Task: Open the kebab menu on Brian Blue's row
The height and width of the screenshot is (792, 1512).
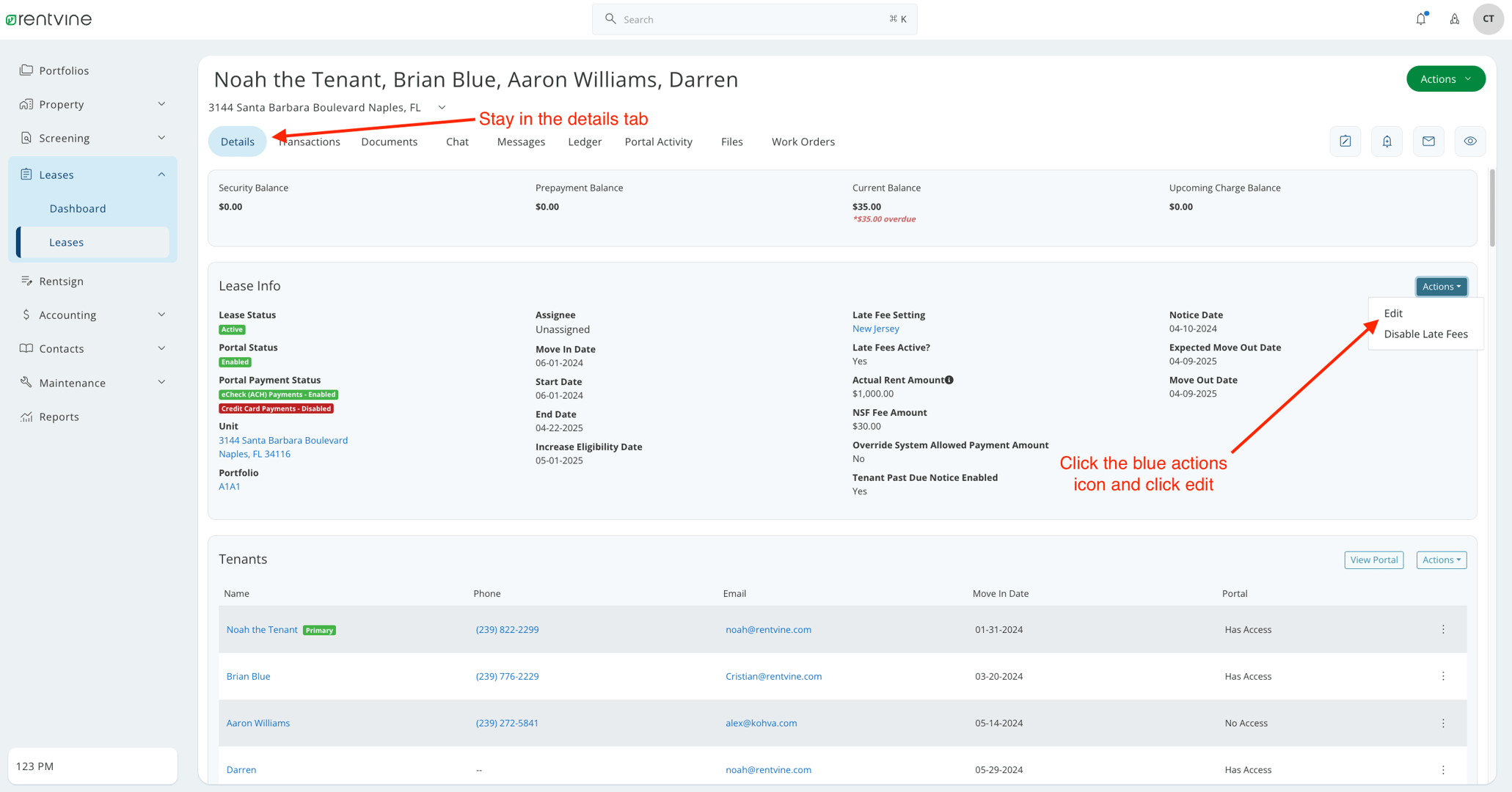Action: (x=1442, y=675)
